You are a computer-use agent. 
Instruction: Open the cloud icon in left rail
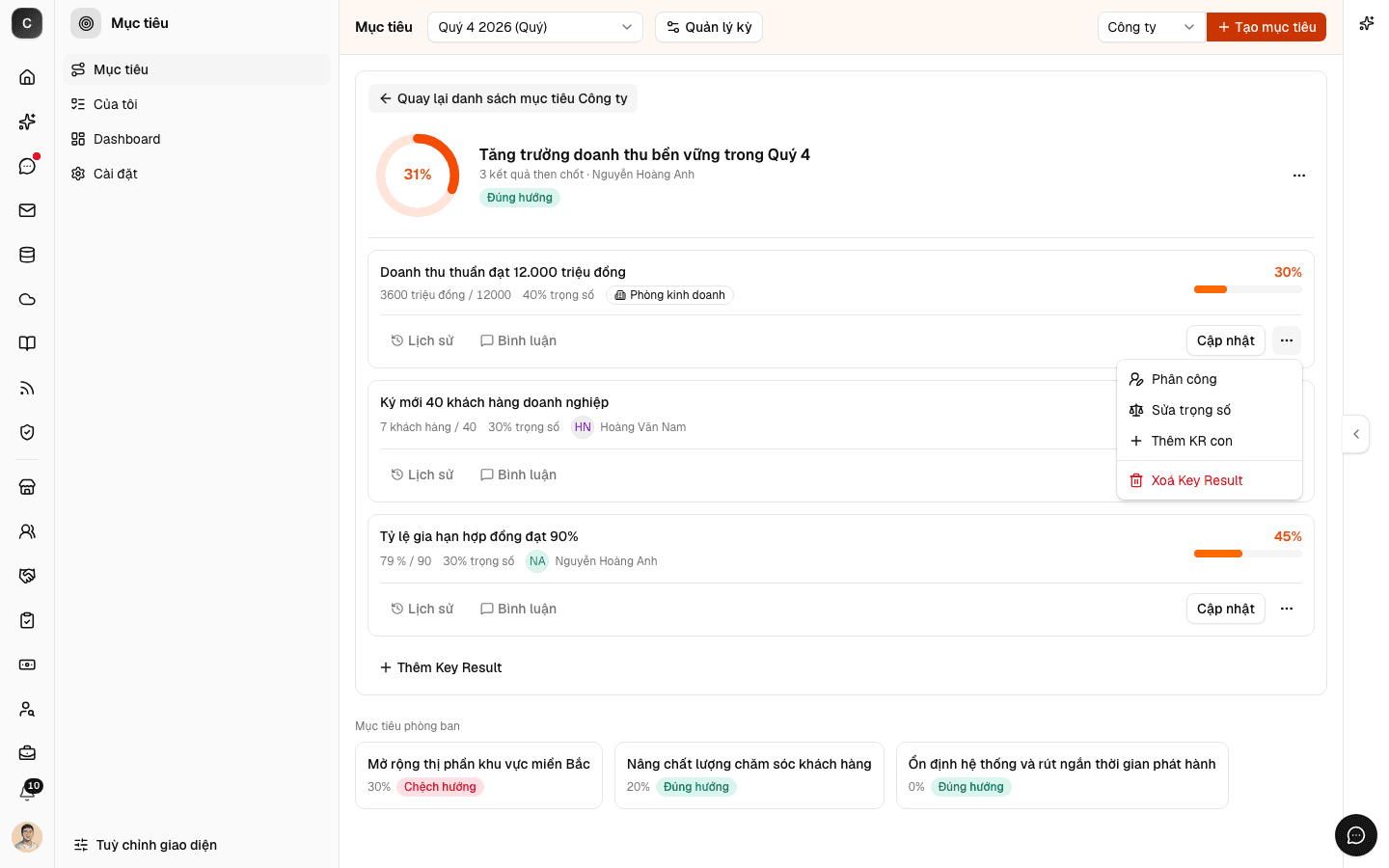click(x=27, y=299)
